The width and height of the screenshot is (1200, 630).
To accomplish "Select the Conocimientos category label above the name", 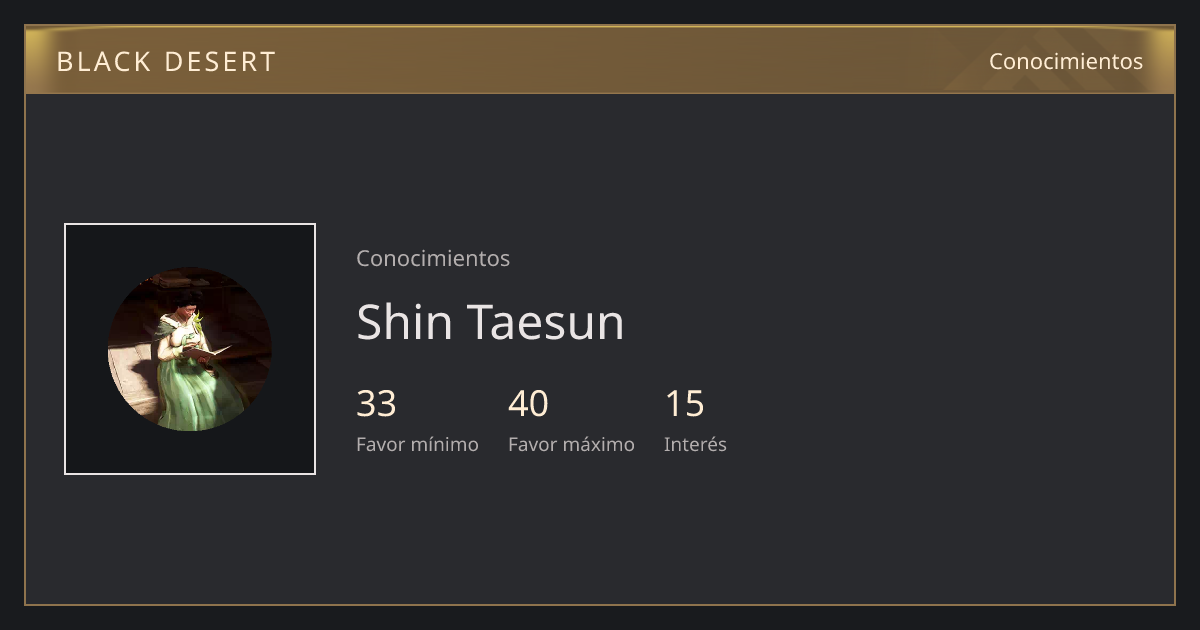I will click(433, 258).
